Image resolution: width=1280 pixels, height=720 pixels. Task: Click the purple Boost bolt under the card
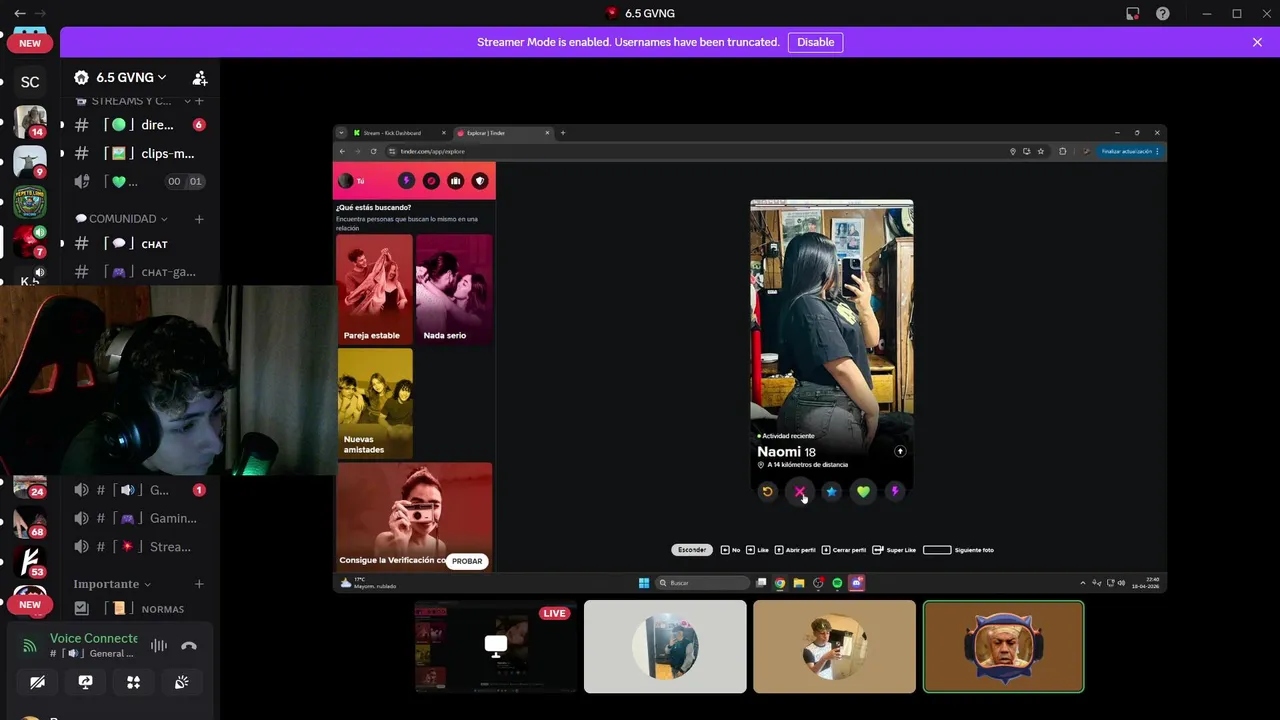(895, 491)
